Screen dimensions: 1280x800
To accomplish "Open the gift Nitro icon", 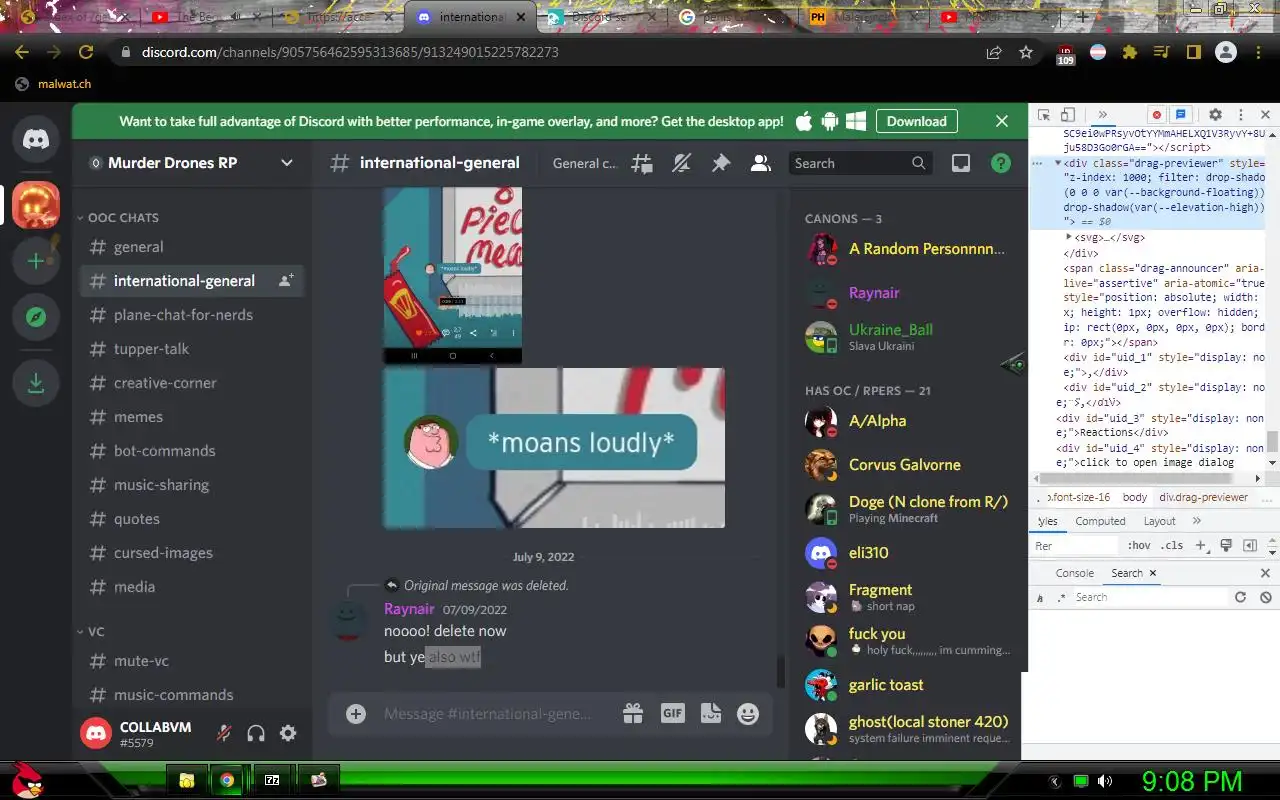I will [633, 713].
